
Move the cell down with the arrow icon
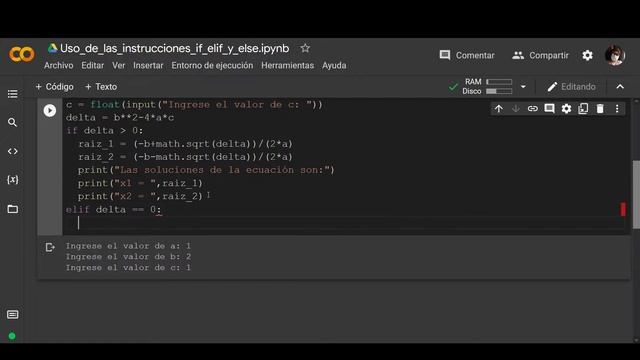coord(516,109)
